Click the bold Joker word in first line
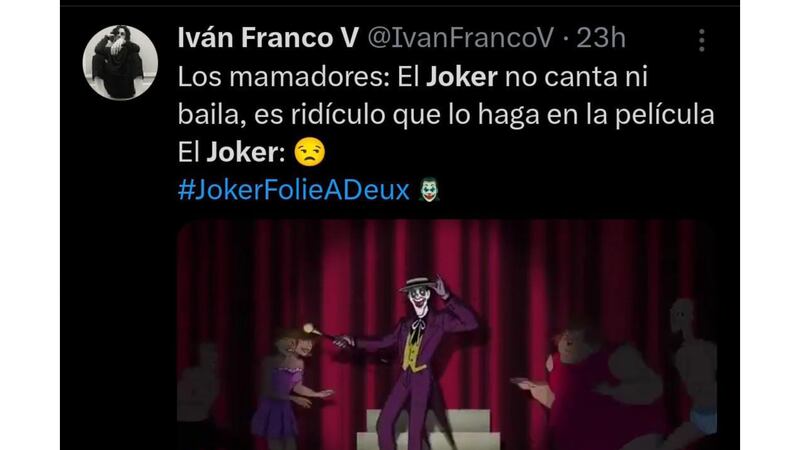This screenshot has width=800, height=450. click(461, 77)
